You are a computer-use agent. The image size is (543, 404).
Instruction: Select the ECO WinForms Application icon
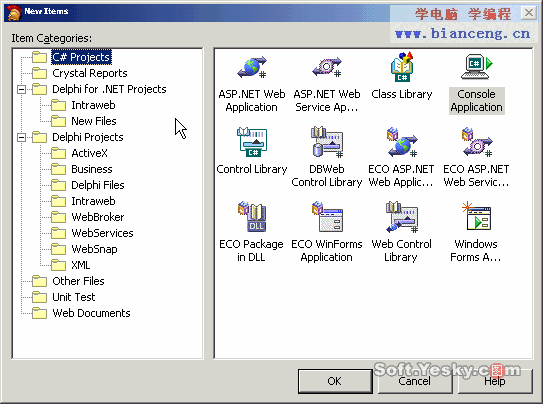click(x=327, y=217)
